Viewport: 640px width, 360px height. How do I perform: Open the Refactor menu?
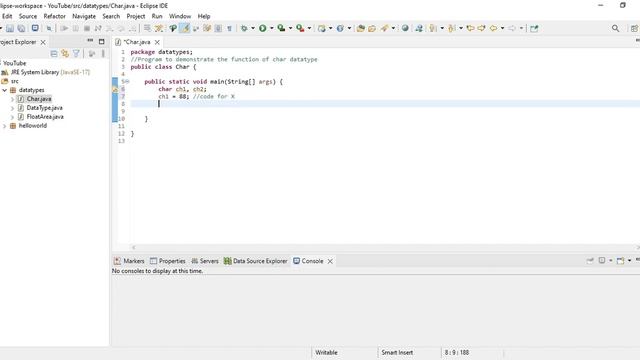[x=54, y=16]
